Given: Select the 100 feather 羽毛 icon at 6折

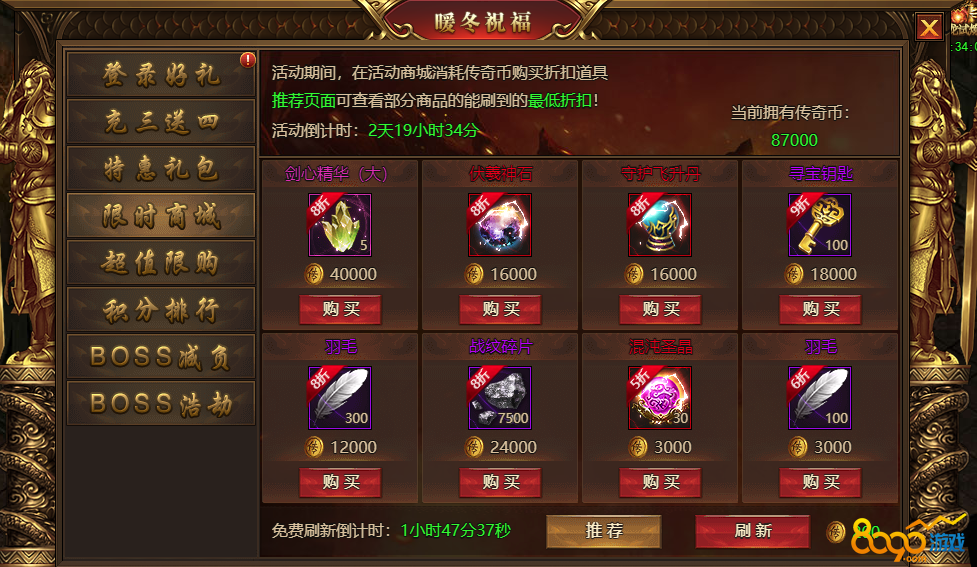Looking at the screenshot, I should tap(820, 398).
